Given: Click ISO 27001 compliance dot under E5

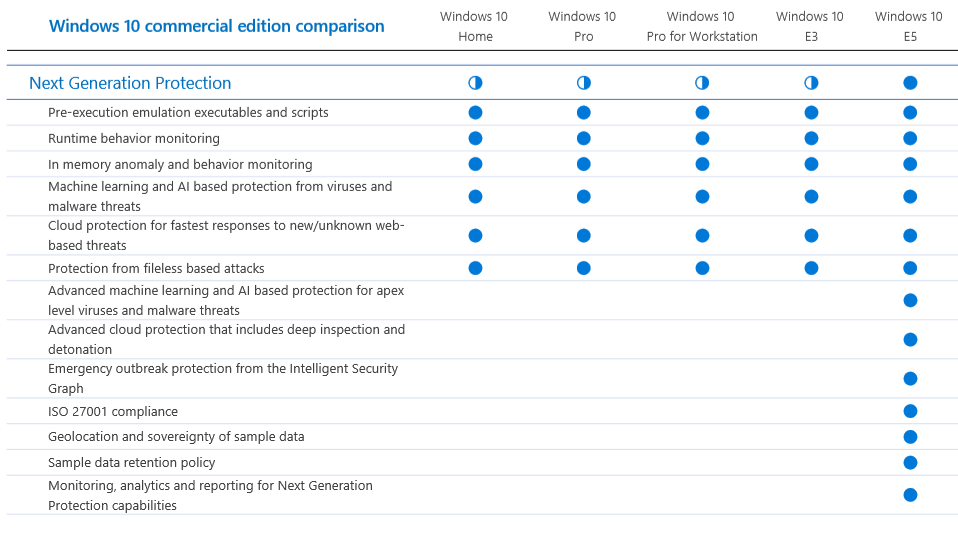Looking at the screenshot, I should coord(910,411).
